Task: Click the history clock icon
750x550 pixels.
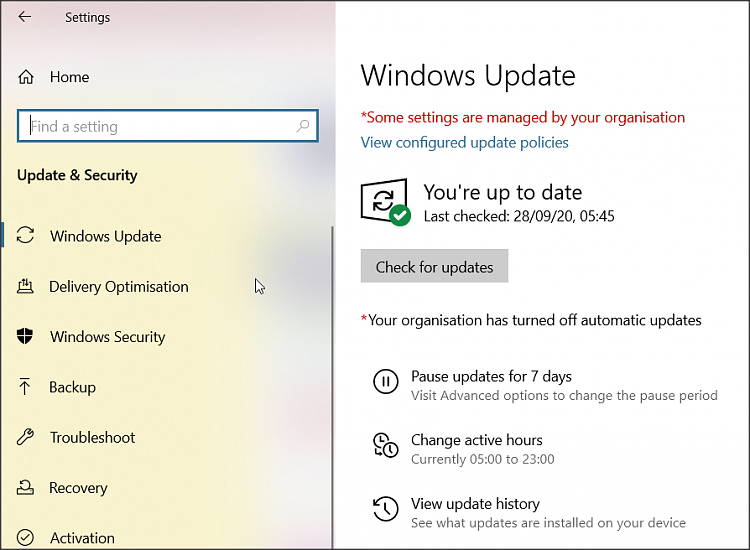Action: pyautogui.click(x=386, y=509)
